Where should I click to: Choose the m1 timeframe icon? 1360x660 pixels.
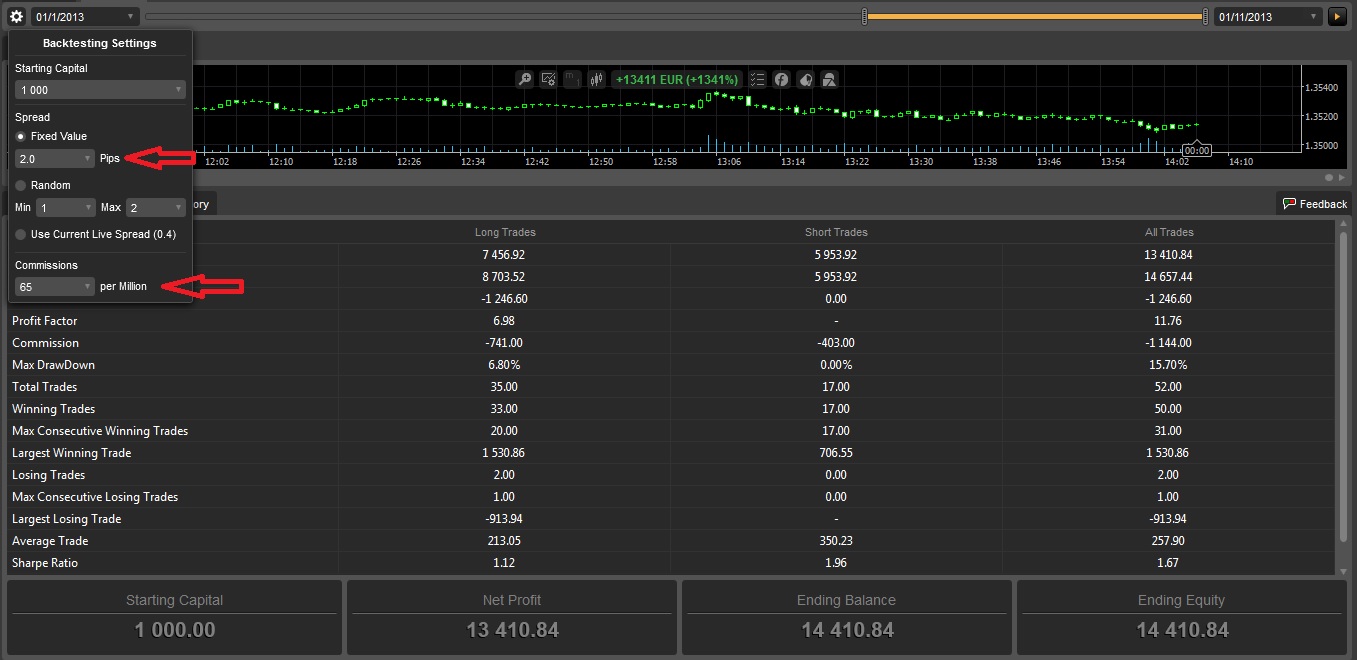(573, 79)
